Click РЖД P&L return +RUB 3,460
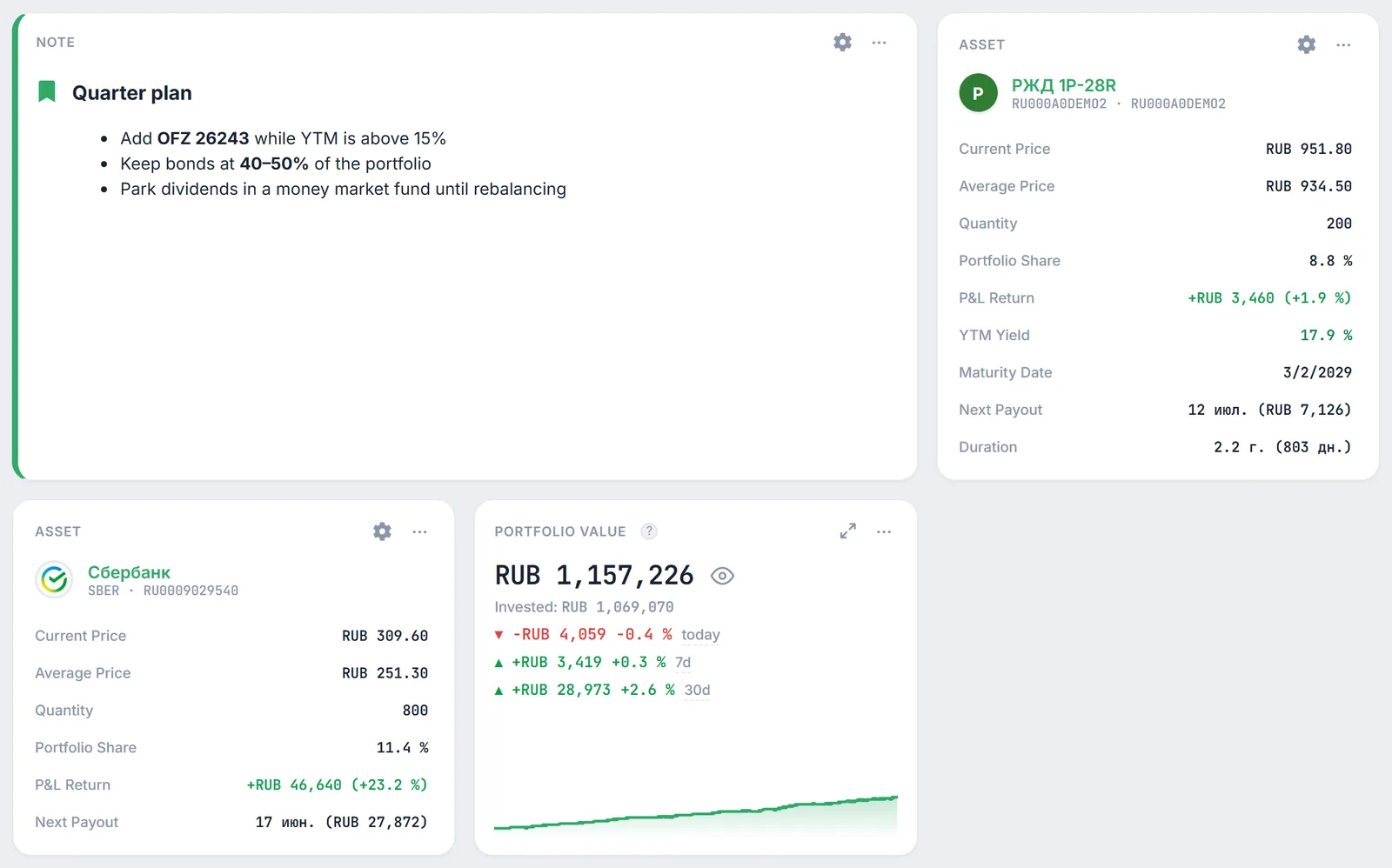This screenshot has width=1392, height=868. [1269, 298]
